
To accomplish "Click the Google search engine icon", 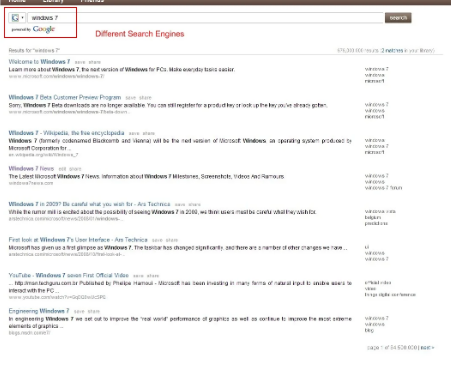I will 15,18.
